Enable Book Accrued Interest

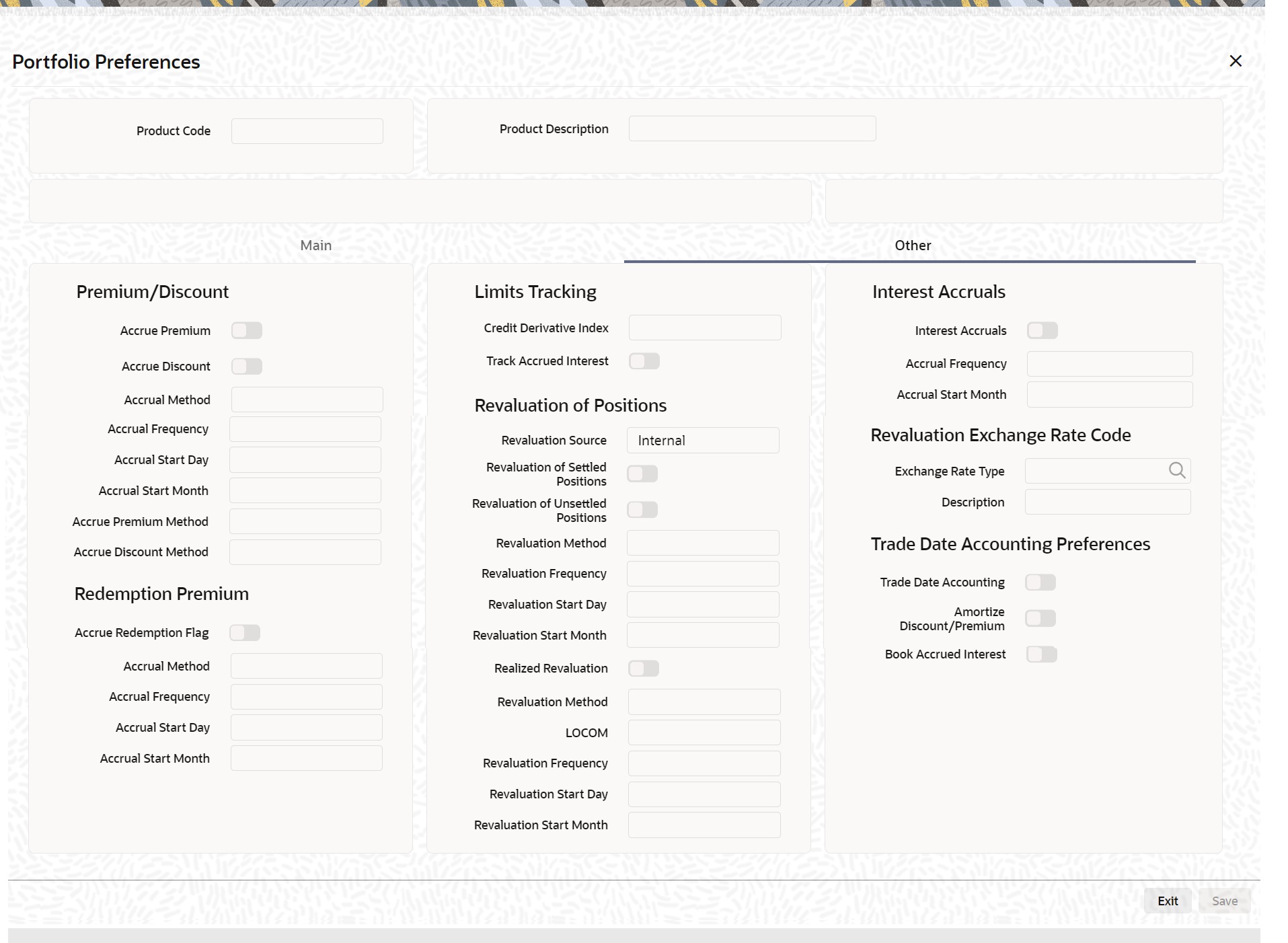(1042, 653)
